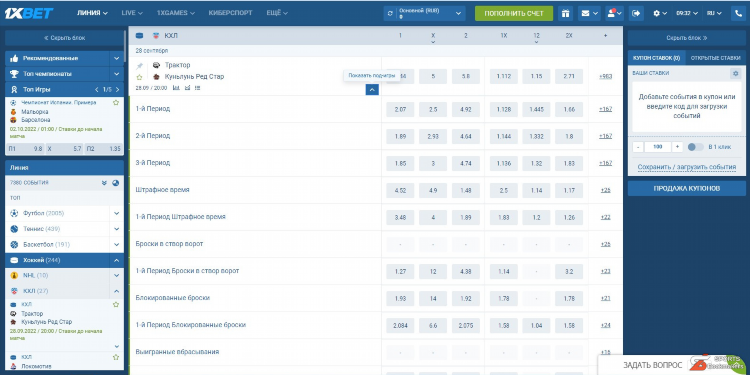Click the phone callback icon

738,13
